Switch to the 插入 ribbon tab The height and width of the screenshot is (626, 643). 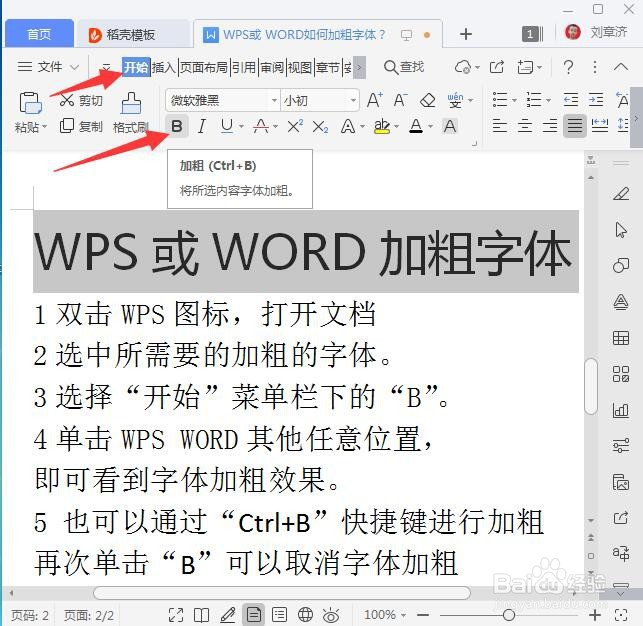pyautogui.click(x=164, y=67)
